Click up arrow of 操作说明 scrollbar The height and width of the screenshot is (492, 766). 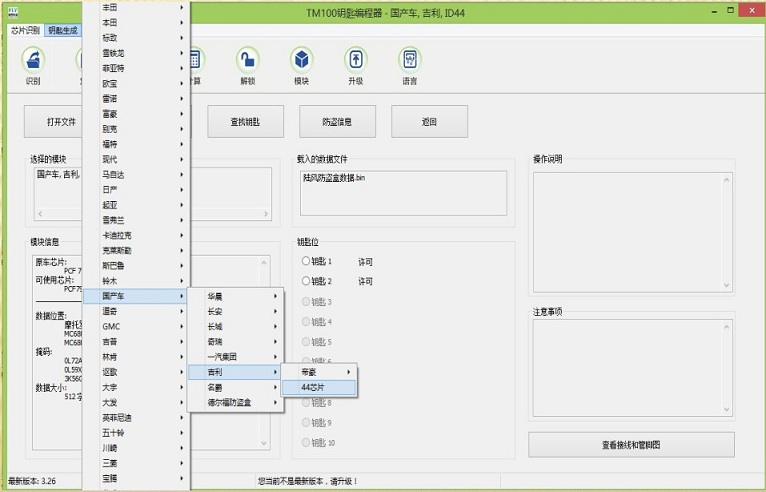(726, 180)
